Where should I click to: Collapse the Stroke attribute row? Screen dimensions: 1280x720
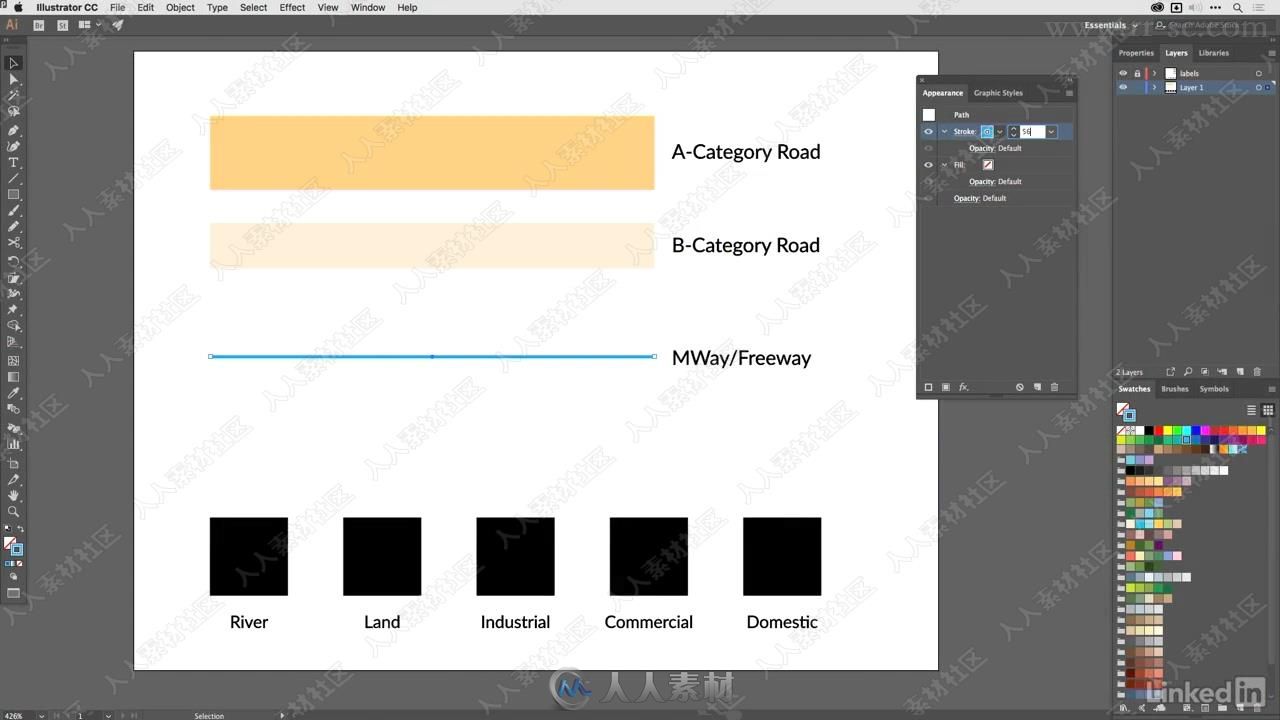pos(944,131)
